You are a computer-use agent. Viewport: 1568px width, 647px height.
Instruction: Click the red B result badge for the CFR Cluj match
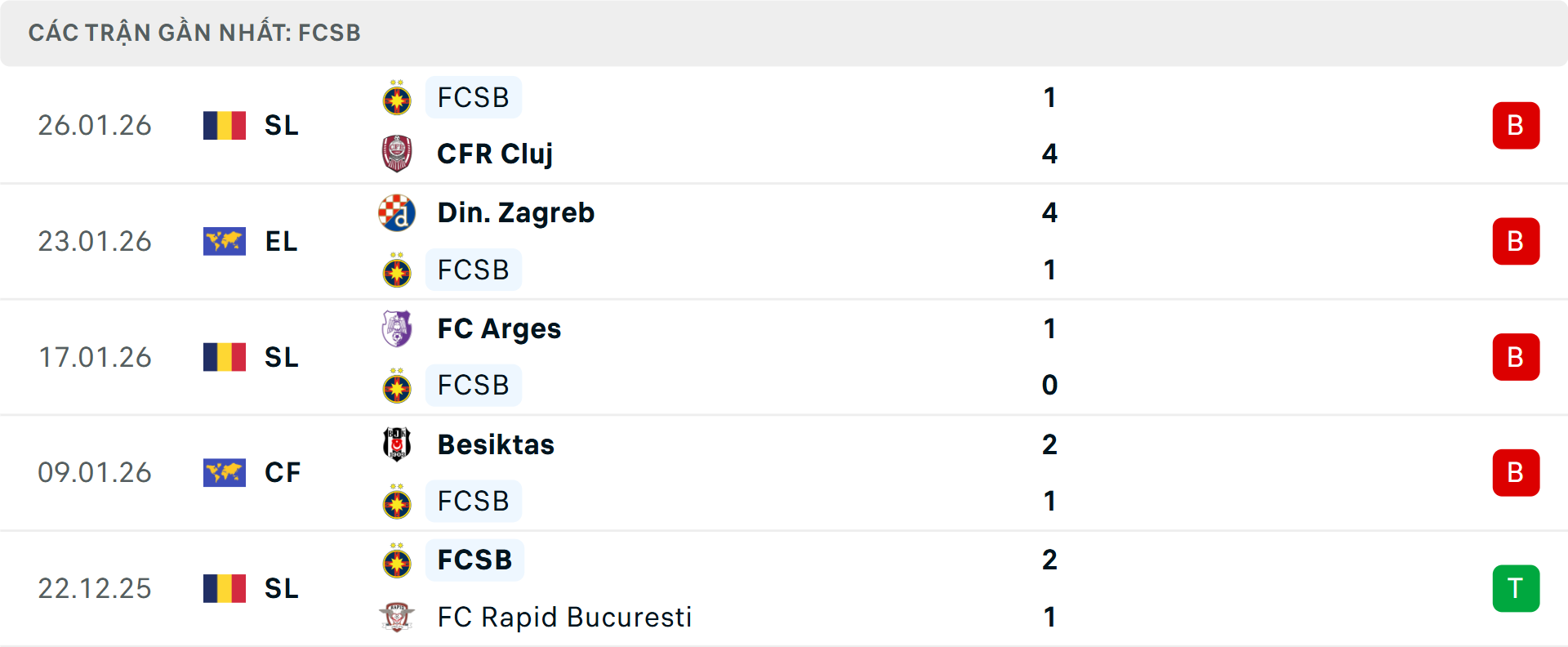coord(1516,125)
